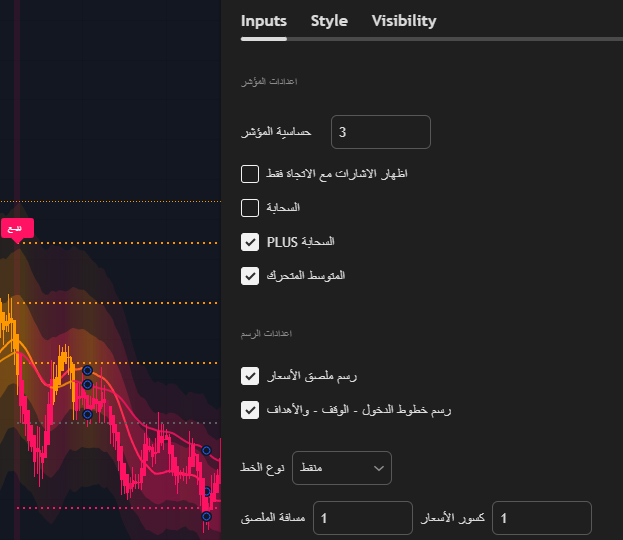Screen dimensions: 623x540
Task: Click the pink بيع sell label on chart
Action: click(x=17, y=228)
